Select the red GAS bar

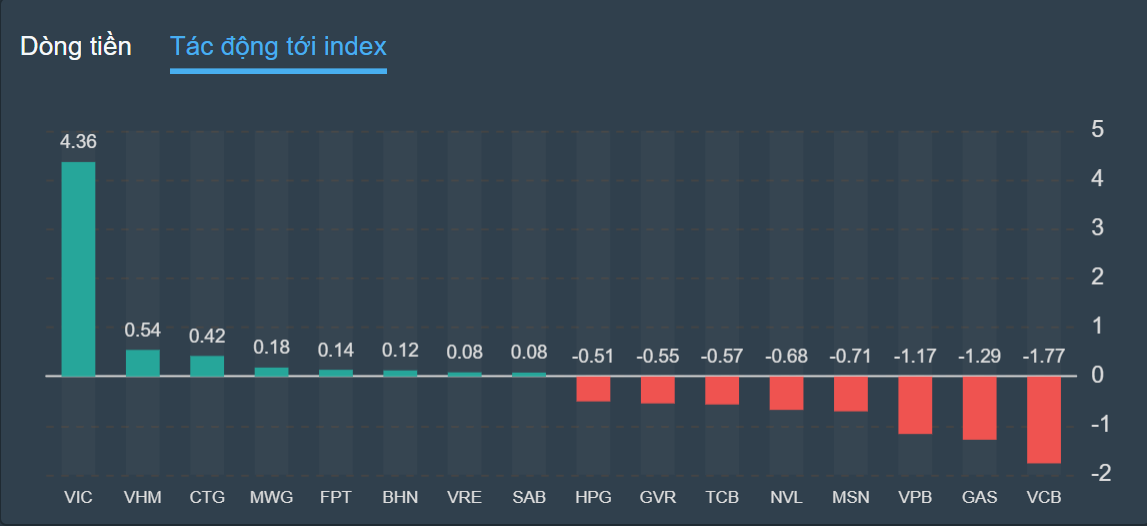click(x=980, y=407)
